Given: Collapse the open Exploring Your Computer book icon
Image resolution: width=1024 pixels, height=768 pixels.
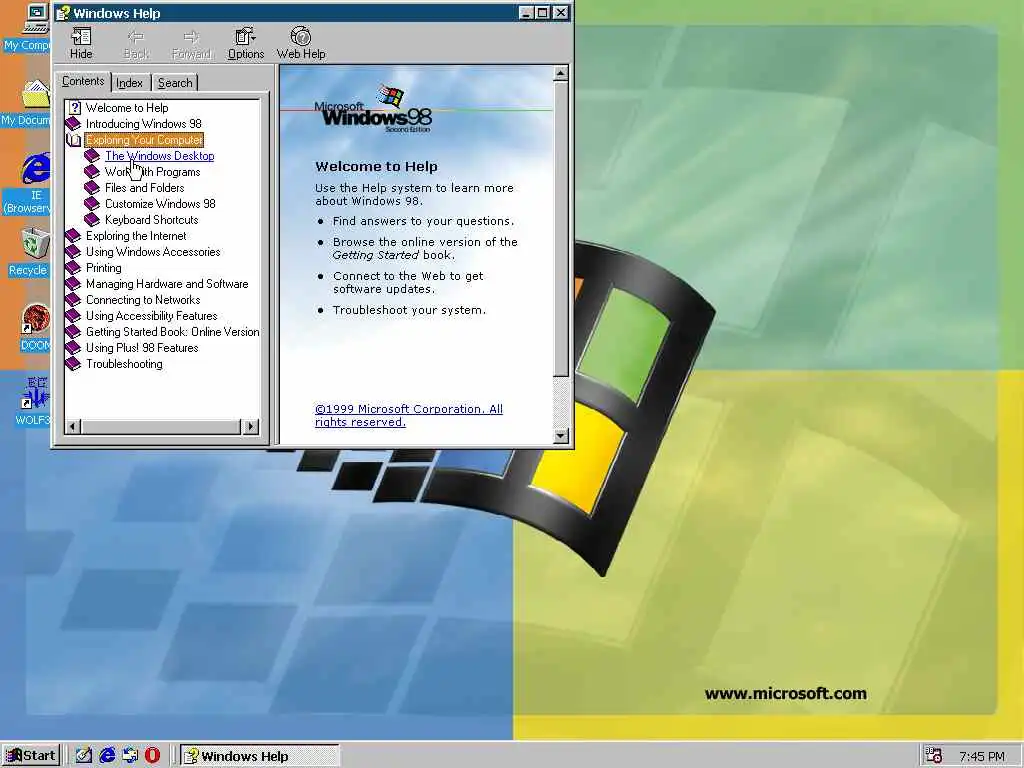Looking at the screenshot, I should pyautogui.click(x=74, y=140).
